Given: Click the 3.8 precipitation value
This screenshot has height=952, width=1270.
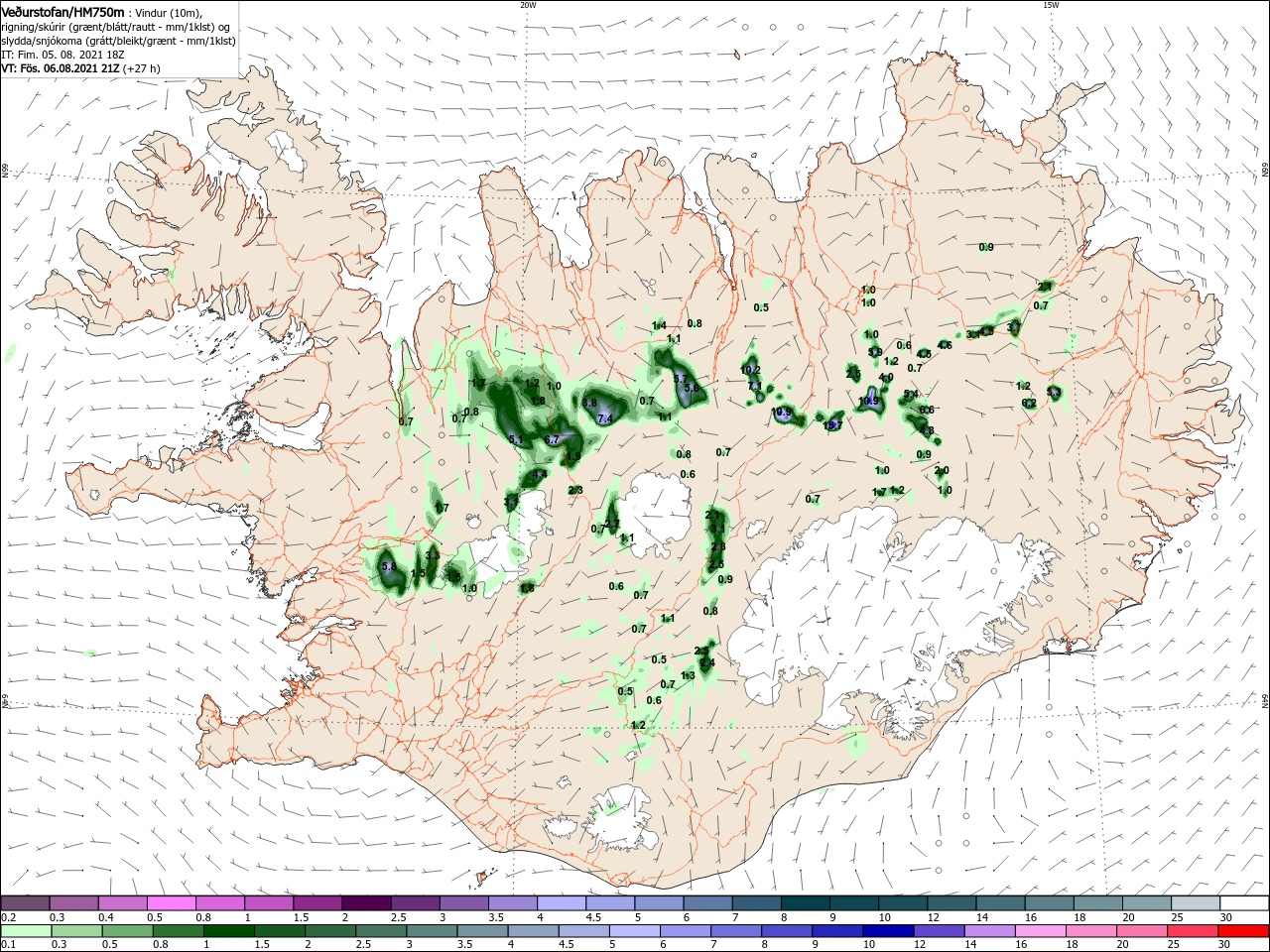Looking at the screenshot, I should click(x=588, y=403).
